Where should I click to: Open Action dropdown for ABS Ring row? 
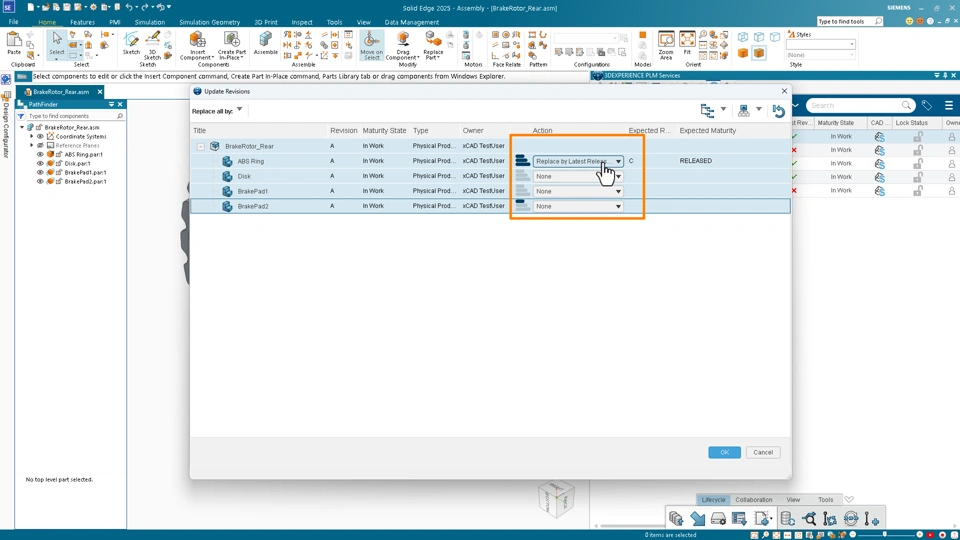(x=618, y=161)
